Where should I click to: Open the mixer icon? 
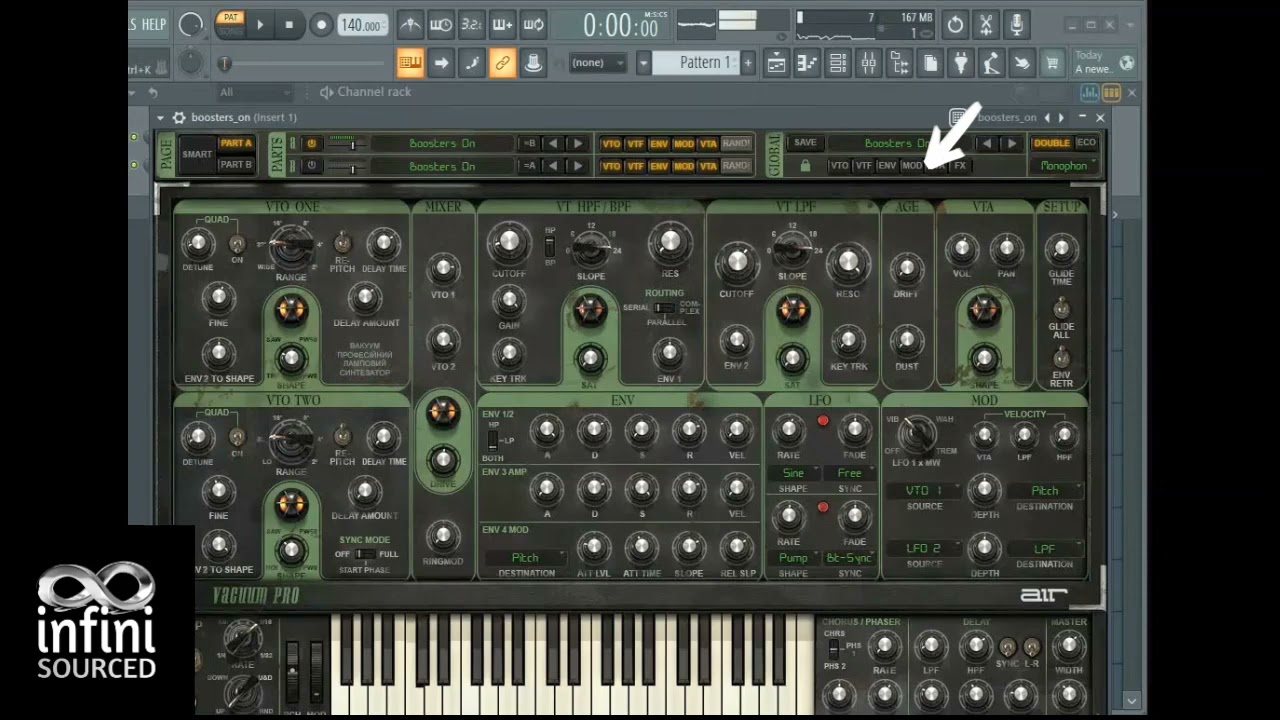(869, 63)
